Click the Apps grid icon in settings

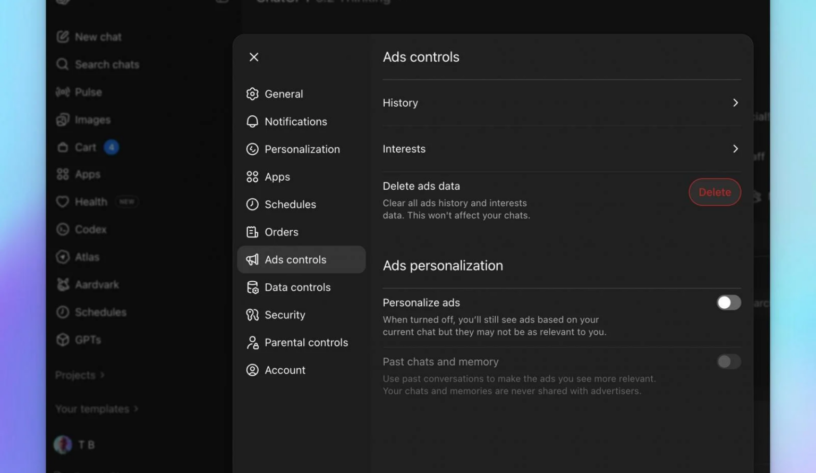click(252, 177)
